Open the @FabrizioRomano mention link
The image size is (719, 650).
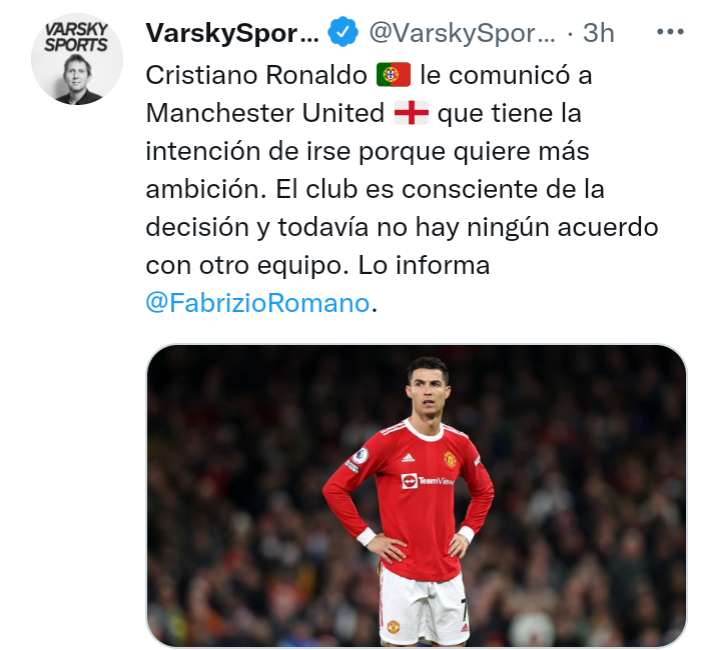click(x=257, y=303)
